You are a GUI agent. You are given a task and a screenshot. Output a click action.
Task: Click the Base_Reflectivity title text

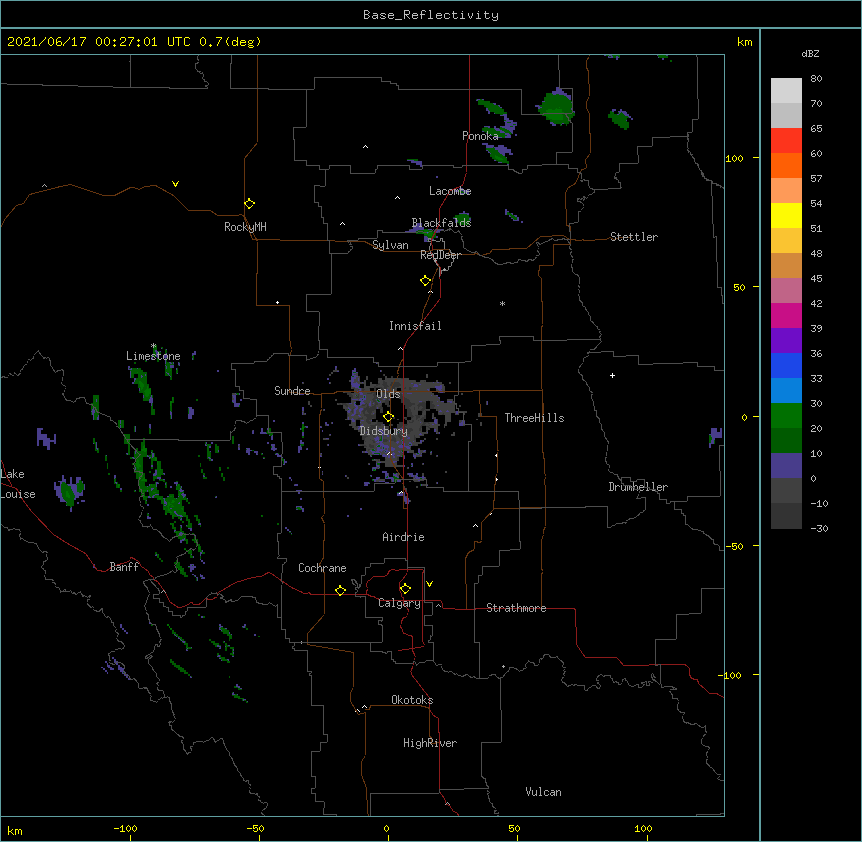click(431, 15)
